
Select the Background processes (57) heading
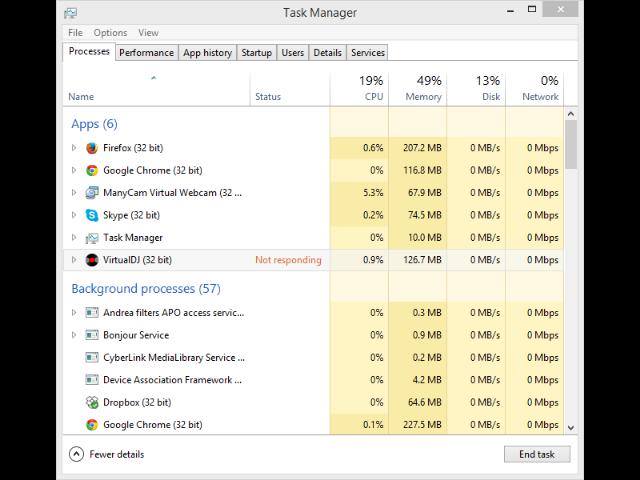146,289
